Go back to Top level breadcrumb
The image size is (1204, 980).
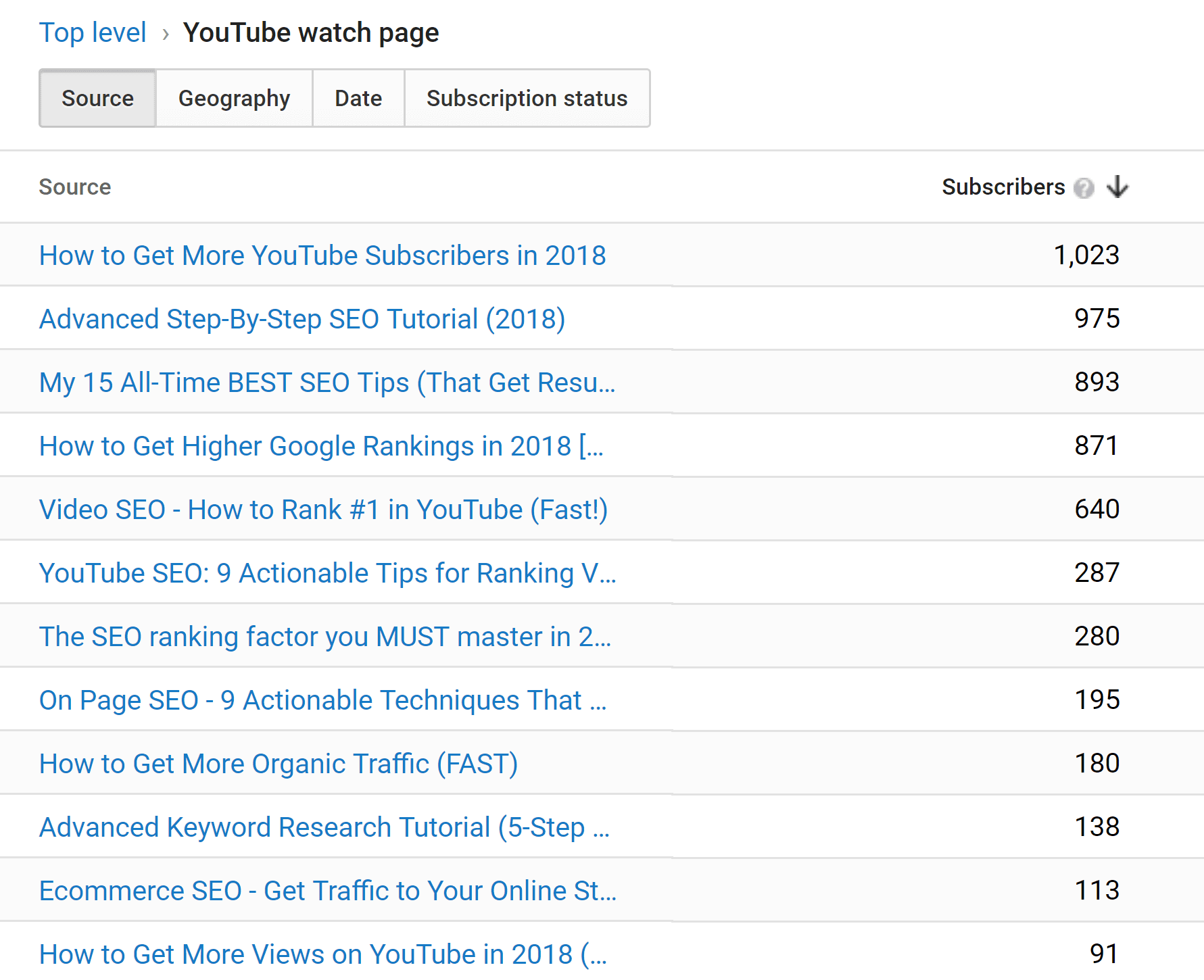(93, 32)
